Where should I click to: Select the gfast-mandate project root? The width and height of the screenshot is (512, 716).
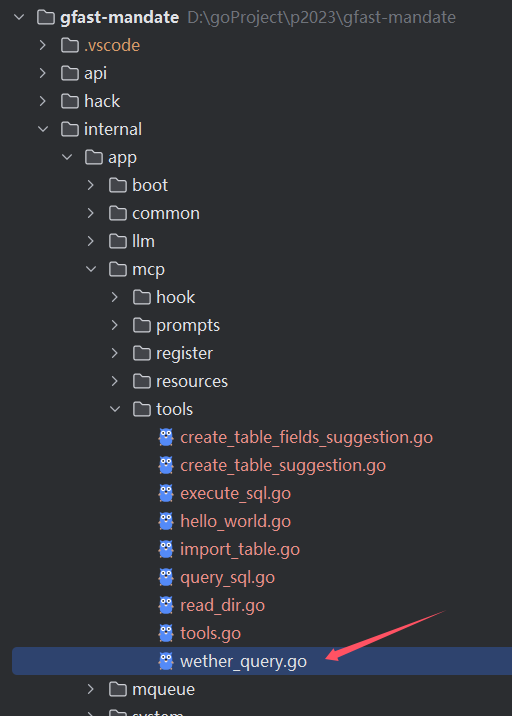point(120,17)
